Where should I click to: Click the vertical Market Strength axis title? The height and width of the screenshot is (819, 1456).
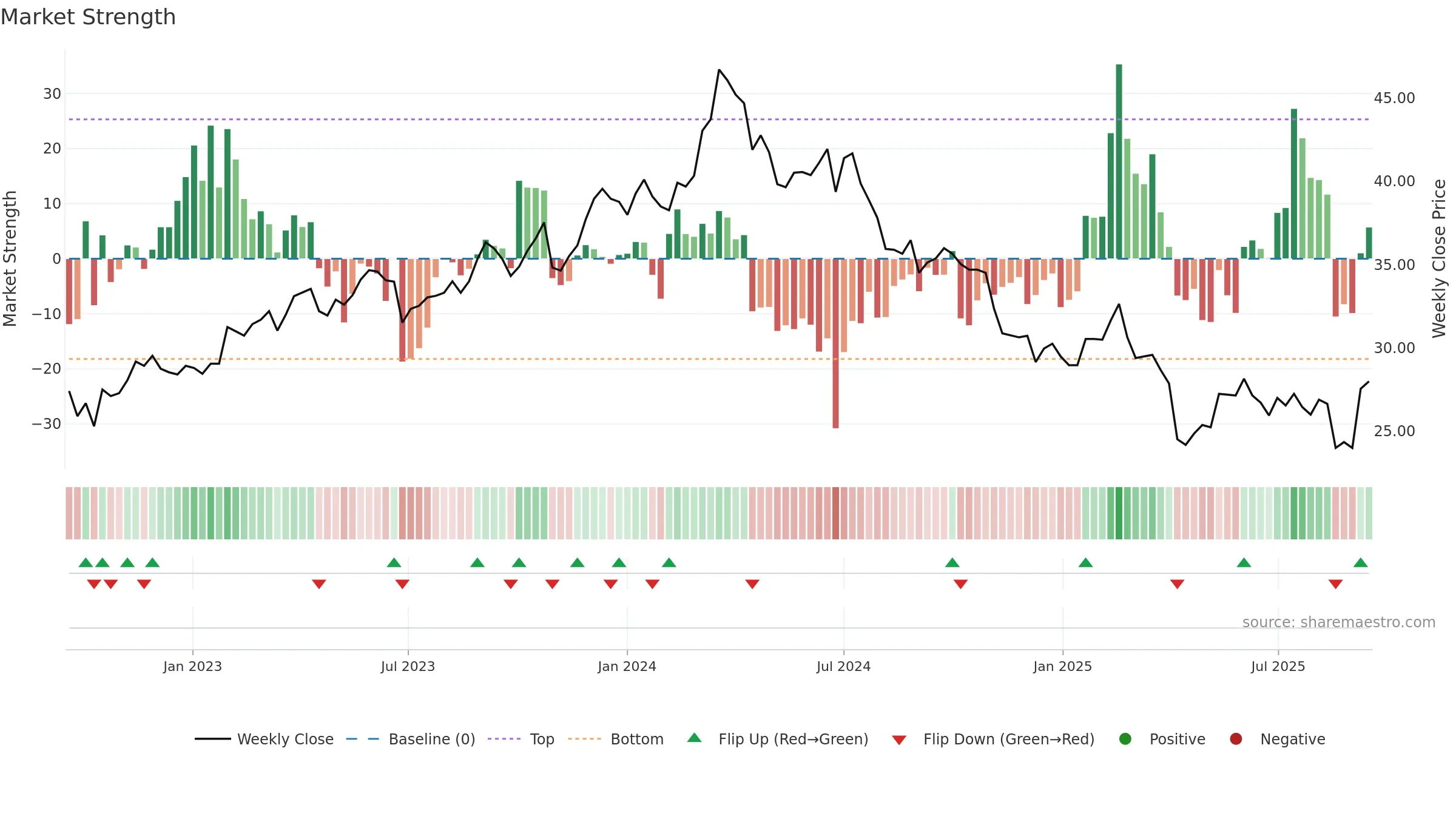click(x=10, y=258)
